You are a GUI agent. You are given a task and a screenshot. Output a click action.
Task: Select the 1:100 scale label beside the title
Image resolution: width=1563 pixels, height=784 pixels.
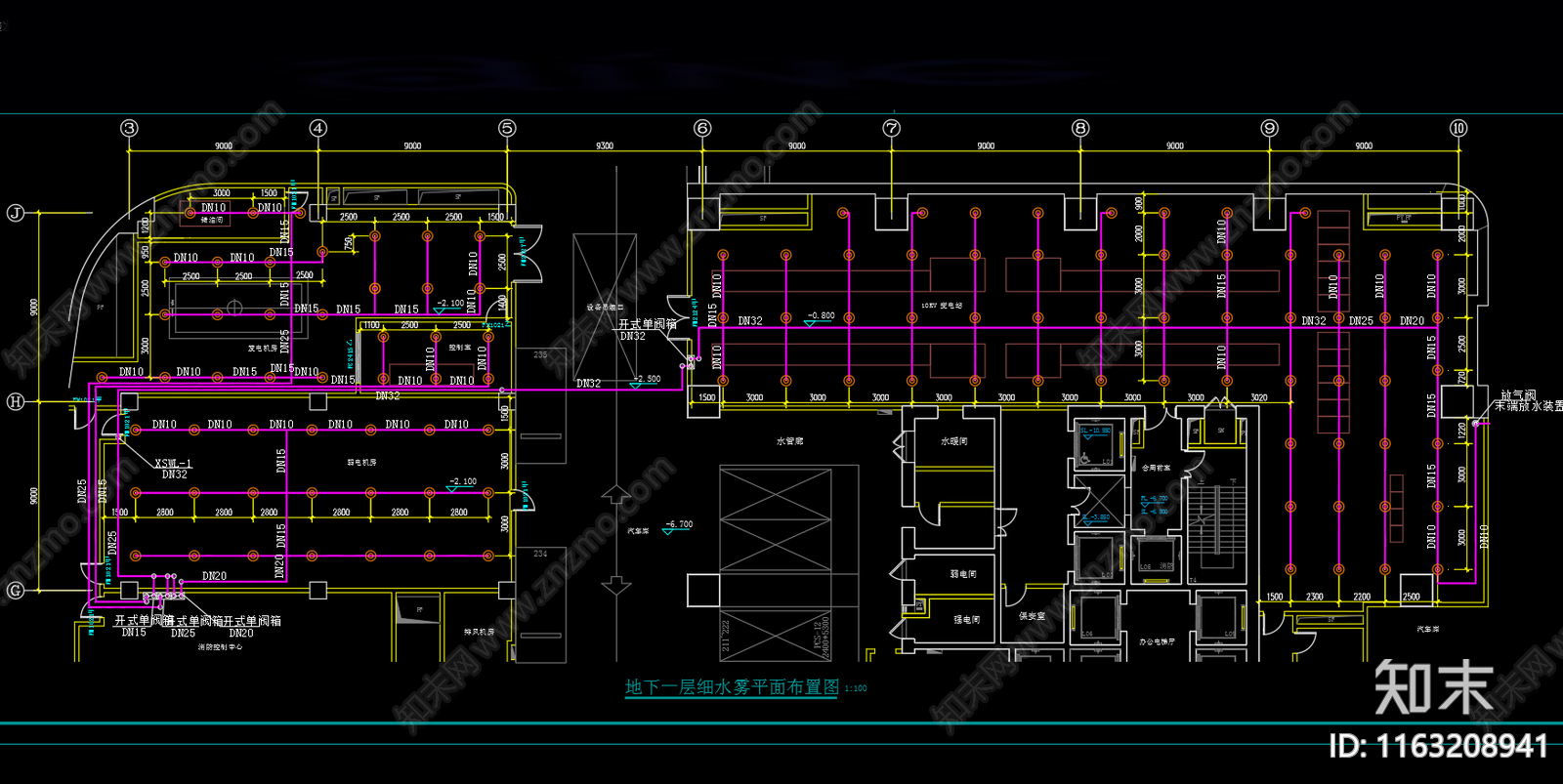tap(856, 688)
